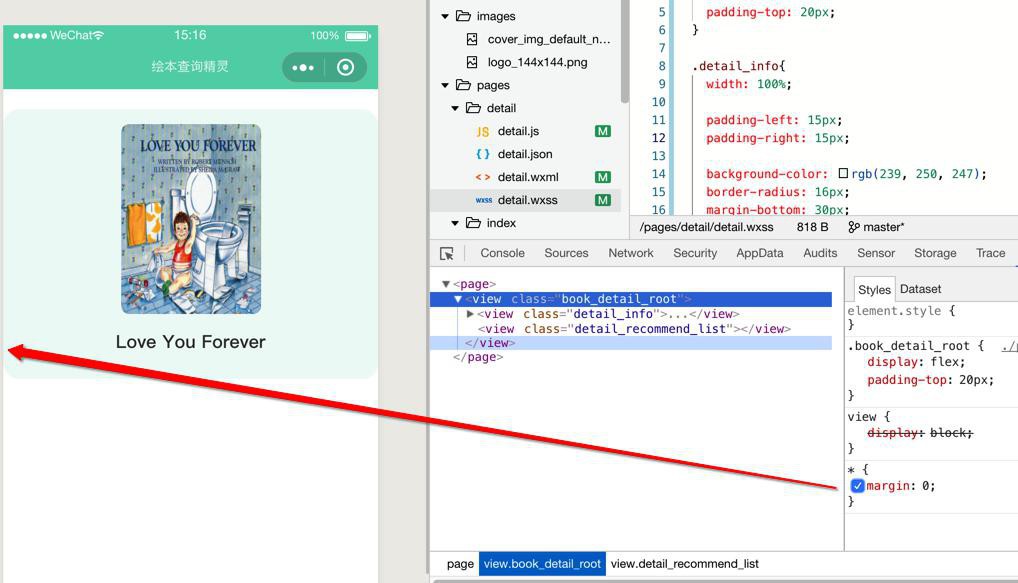Collapse the detail folder arrow
Image resolution: width=1018 pixels, height=583 pixels.
click(x=455, y=108)
